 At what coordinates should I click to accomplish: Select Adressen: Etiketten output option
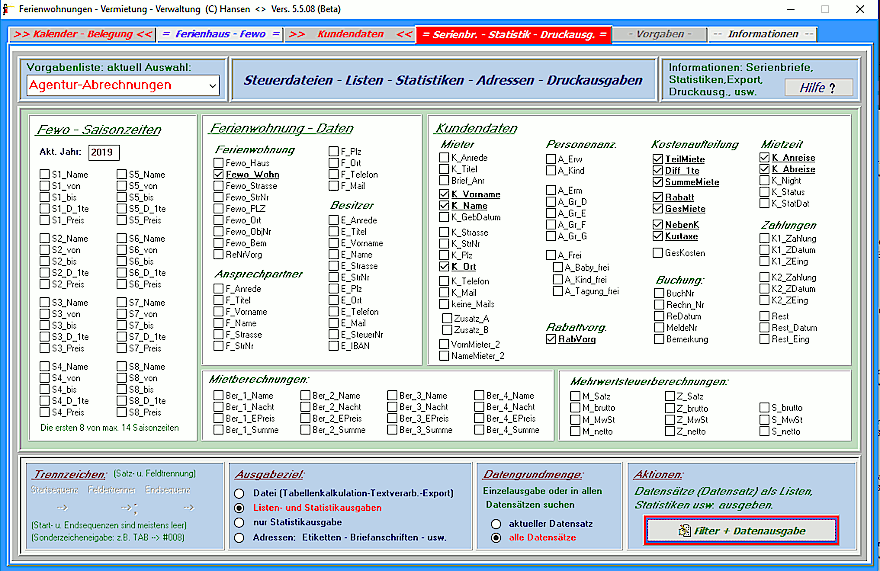[239, 537]
